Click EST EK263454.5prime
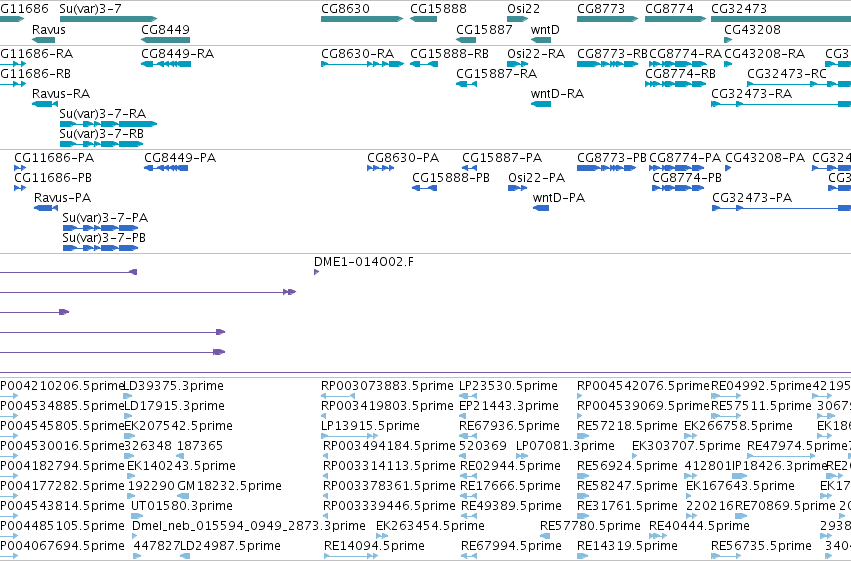Viewport: 851px width, 561px height. (382, 536)
